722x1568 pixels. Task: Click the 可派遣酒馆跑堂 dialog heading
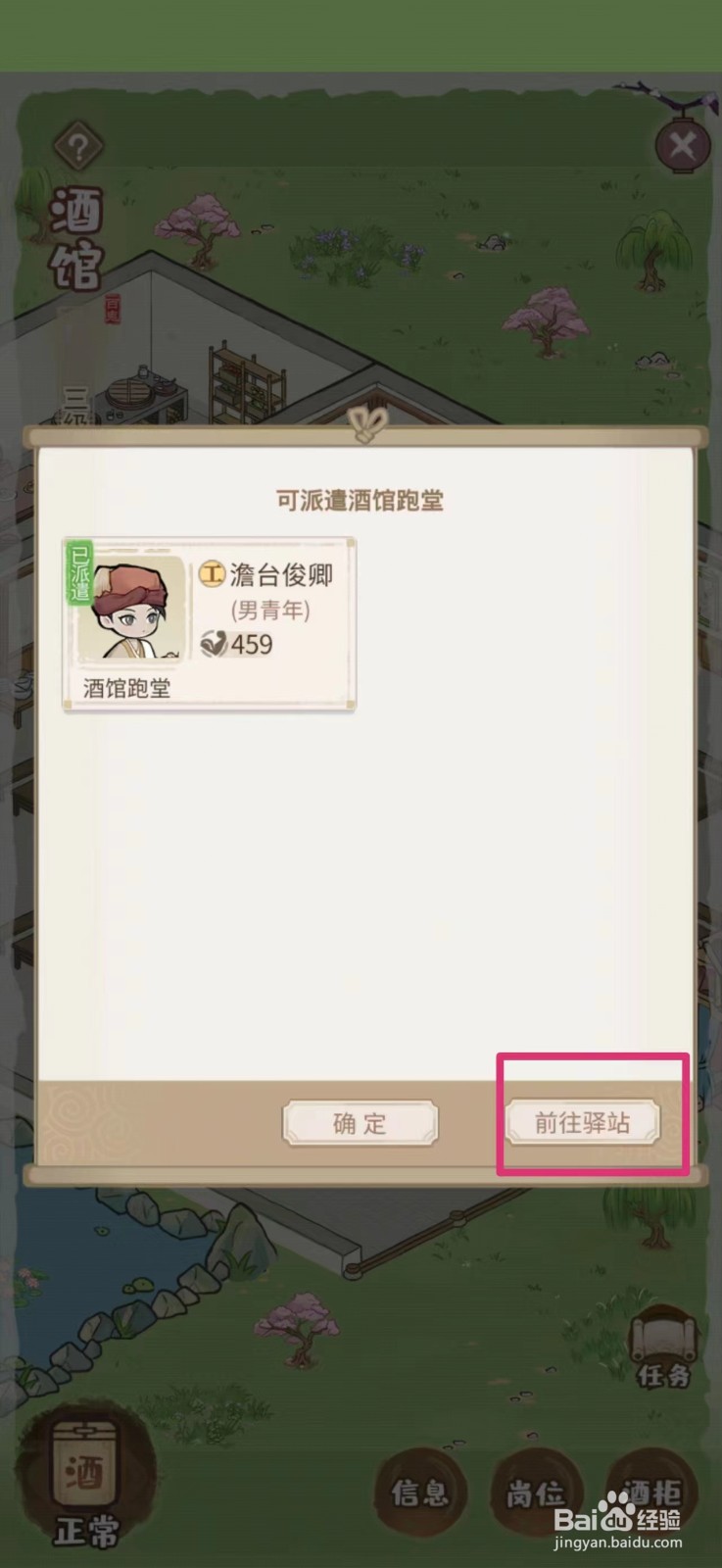[x=360, y=501]
